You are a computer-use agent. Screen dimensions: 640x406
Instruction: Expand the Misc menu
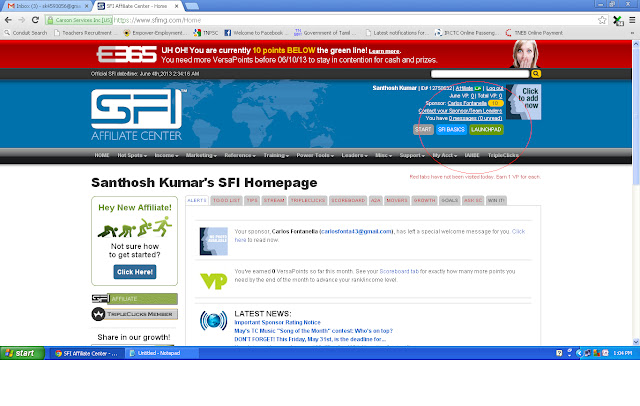click(383, 155)
